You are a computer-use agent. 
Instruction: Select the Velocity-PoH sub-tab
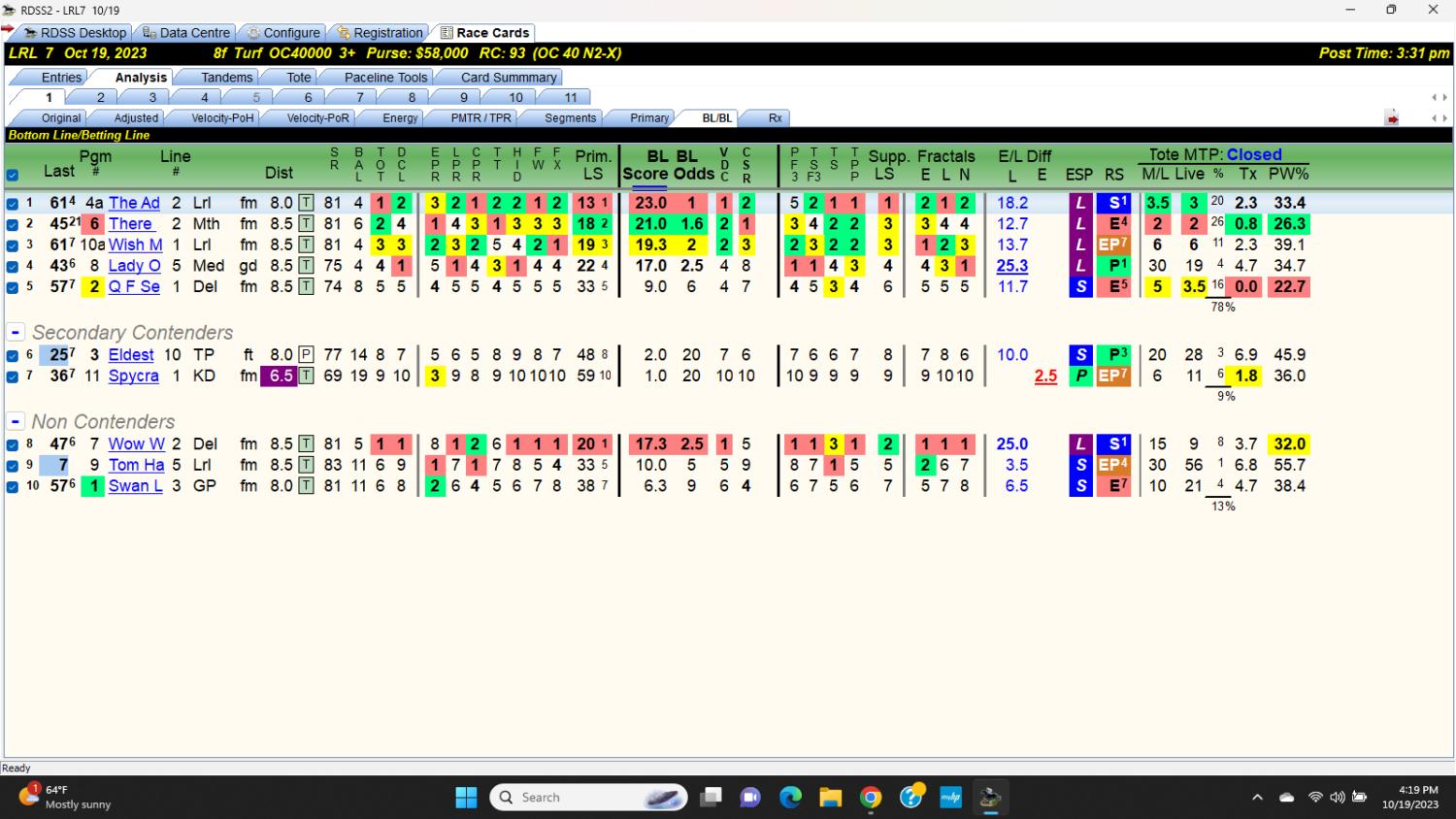222,118
